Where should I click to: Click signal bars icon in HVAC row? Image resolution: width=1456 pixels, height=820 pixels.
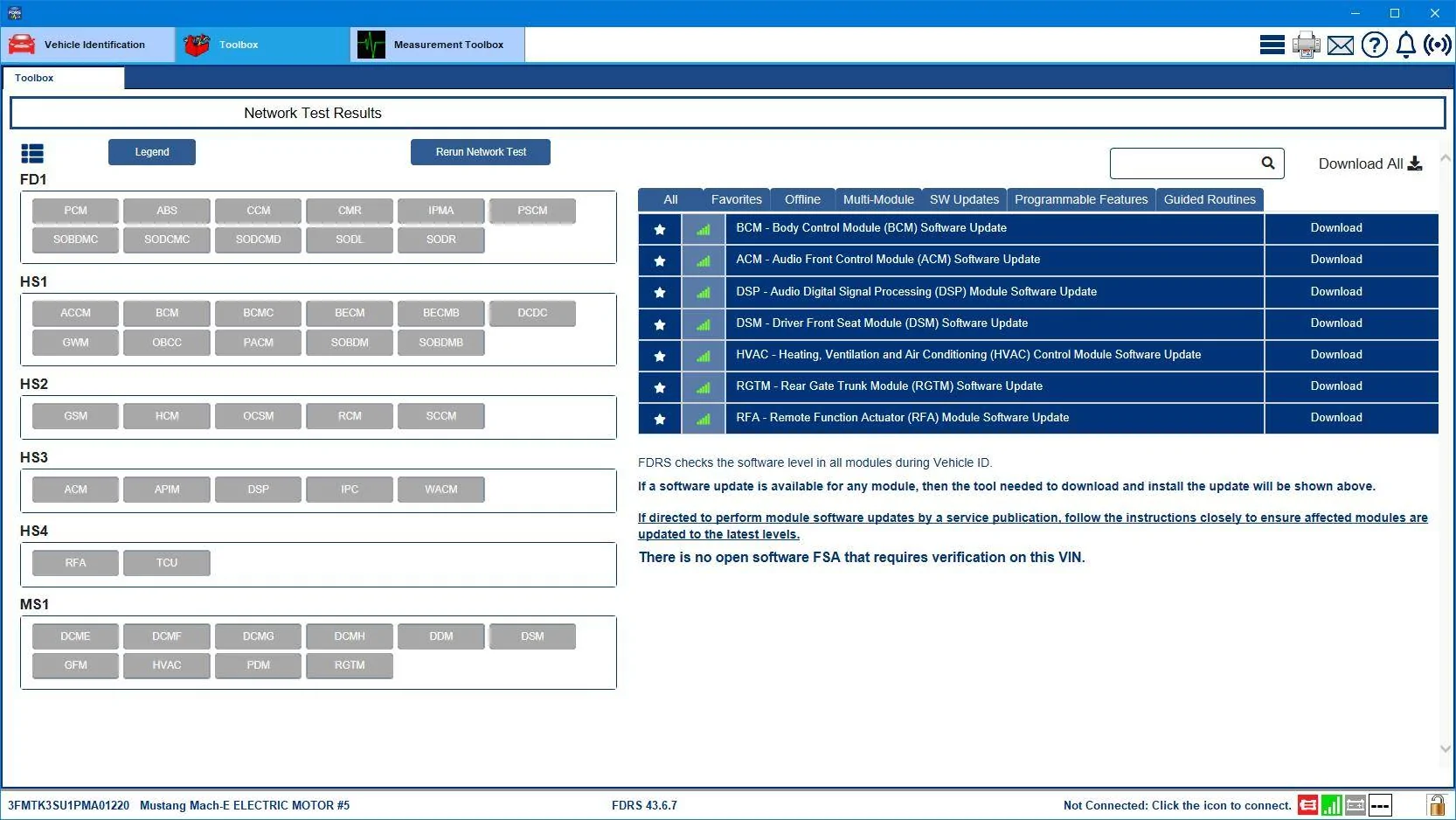(x=704, y=356)
